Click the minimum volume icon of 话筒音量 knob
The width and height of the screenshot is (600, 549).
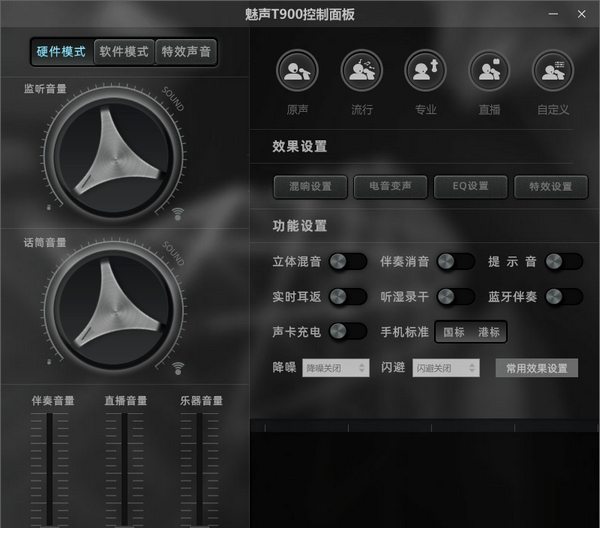click(x=49, y=362)
